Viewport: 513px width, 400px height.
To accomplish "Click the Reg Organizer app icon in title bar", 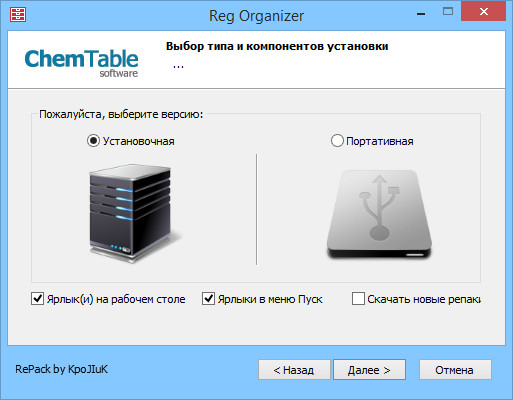I will coord(18,14).
